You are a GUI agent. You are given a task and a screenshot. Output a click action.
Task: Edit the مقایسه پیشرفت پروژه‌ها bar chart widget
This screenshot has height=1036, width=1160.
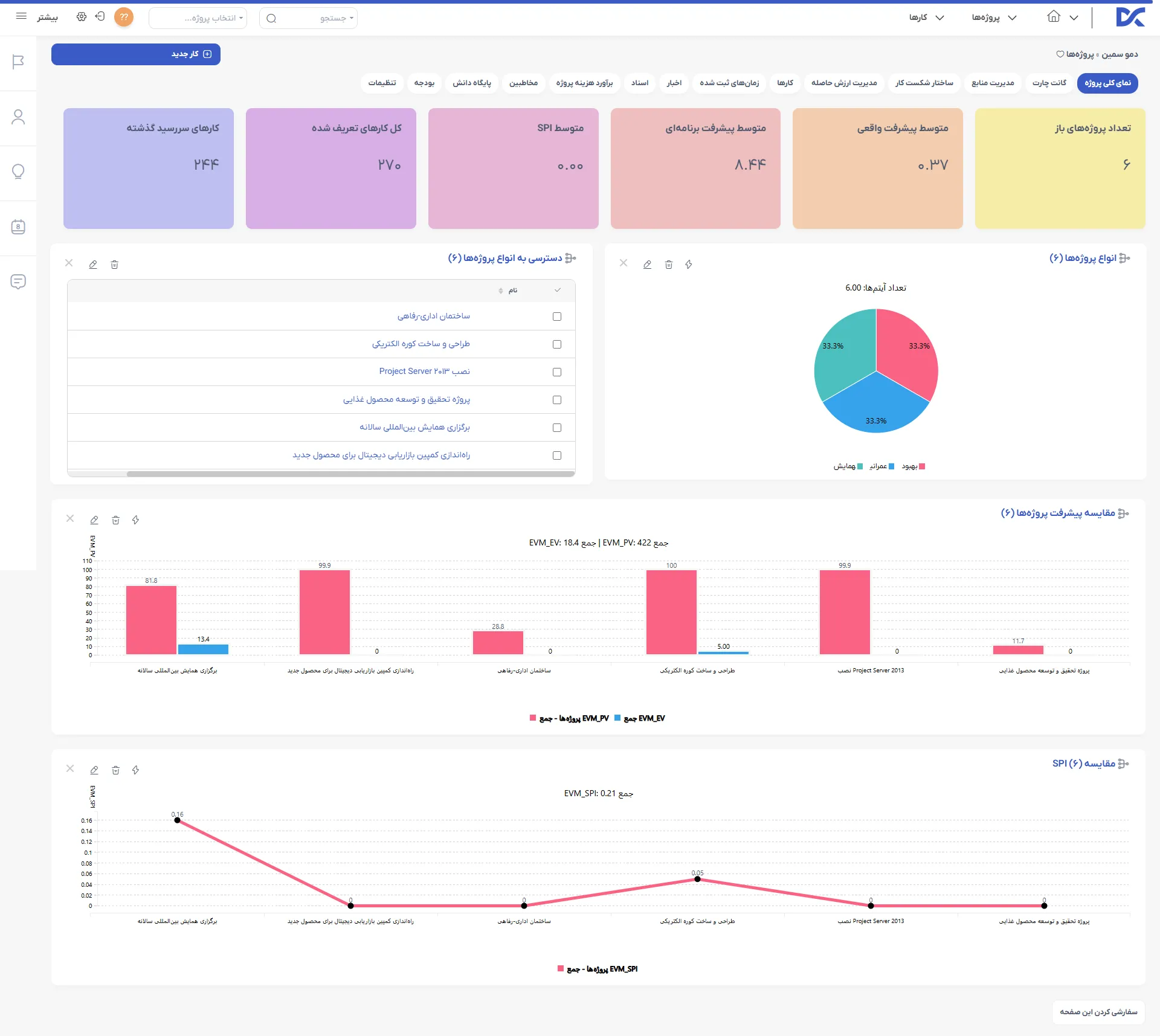pyautogui.click(x=94, y=520)
